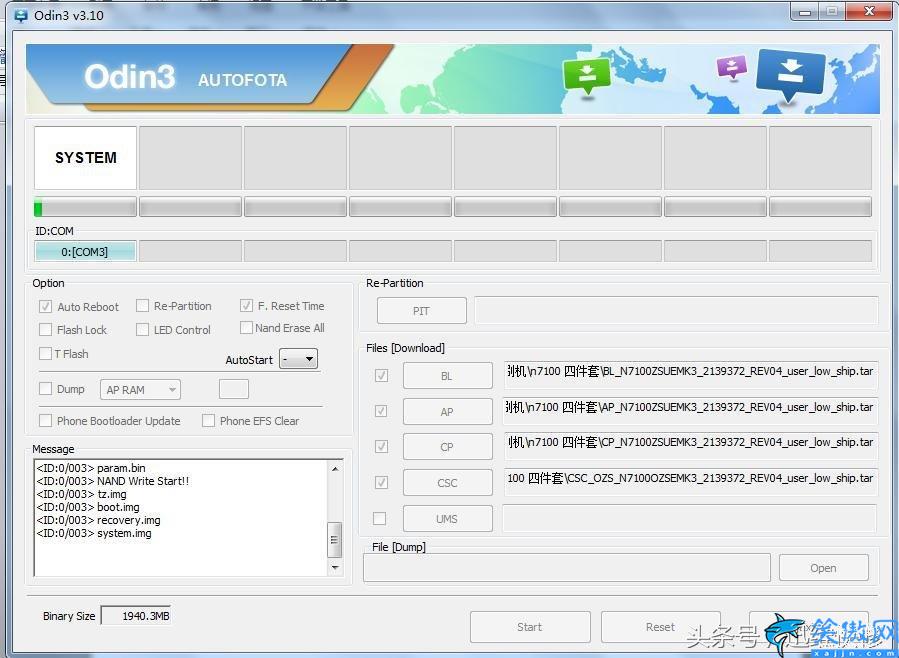
Task: Tick the checkbox beside the UMS button
Action: pos(380,518)
